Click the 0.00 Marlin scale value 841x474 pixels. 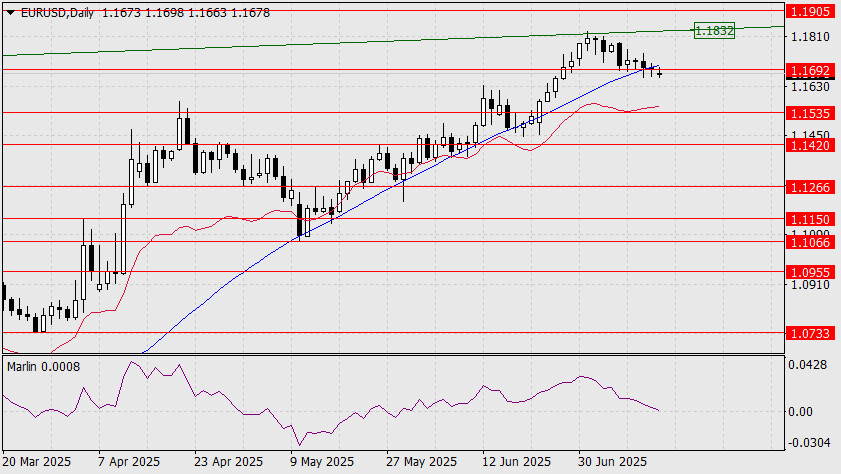pos(800,411)
